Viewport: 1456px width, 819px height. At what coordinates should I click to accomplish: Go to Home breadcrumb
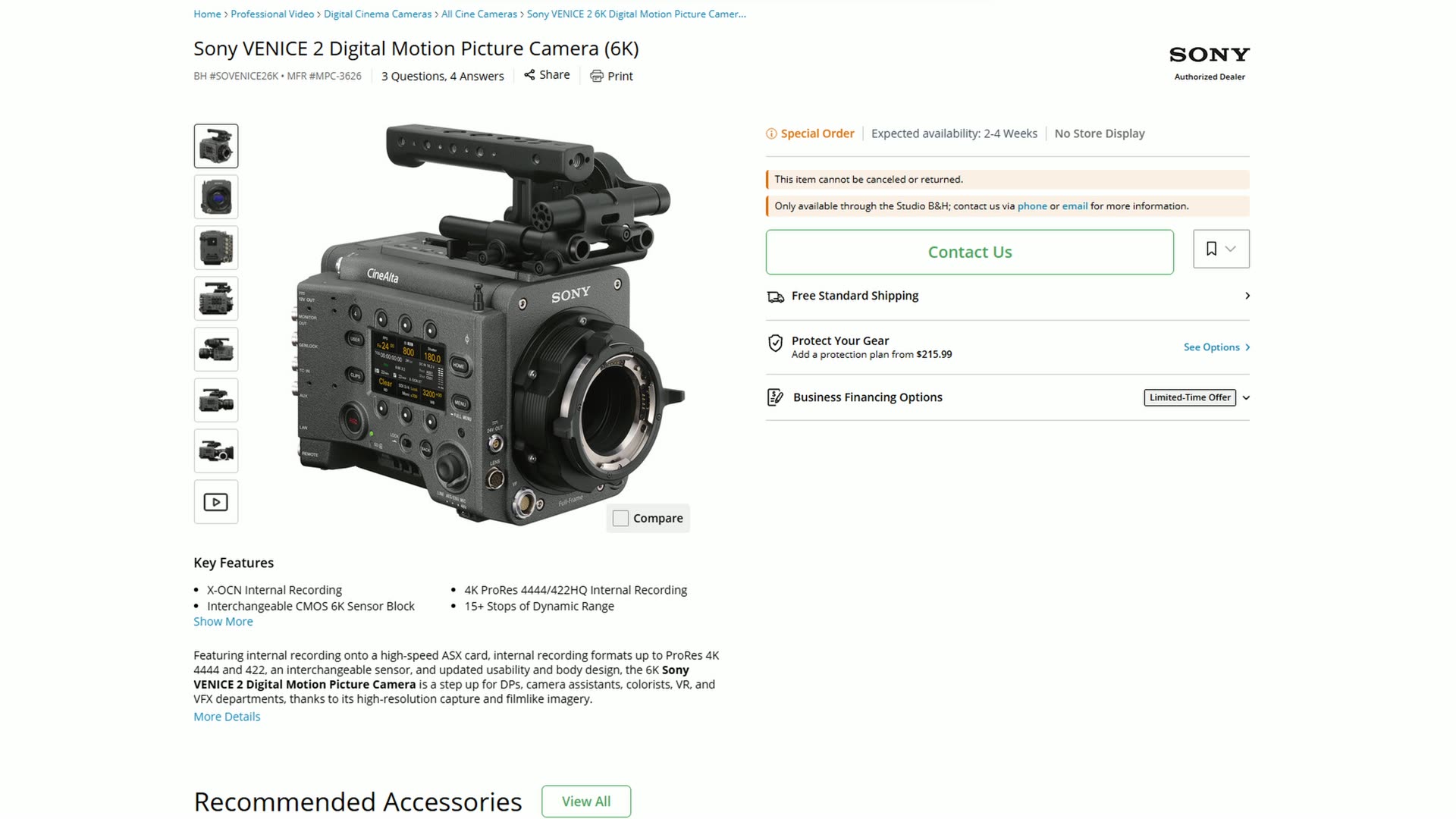pos(207,14)
